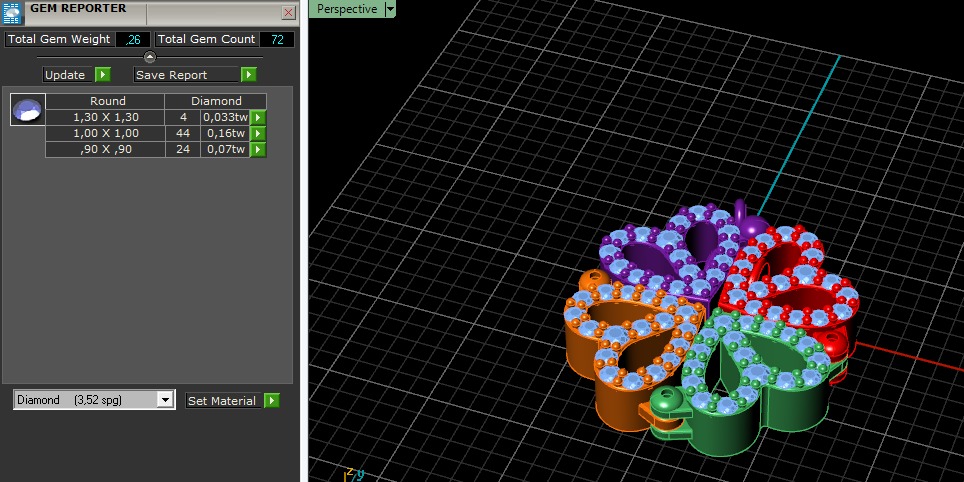
Task: Collapse the panel using the round arrow handle
Action: pyautogui.click(x=150, y=57)
